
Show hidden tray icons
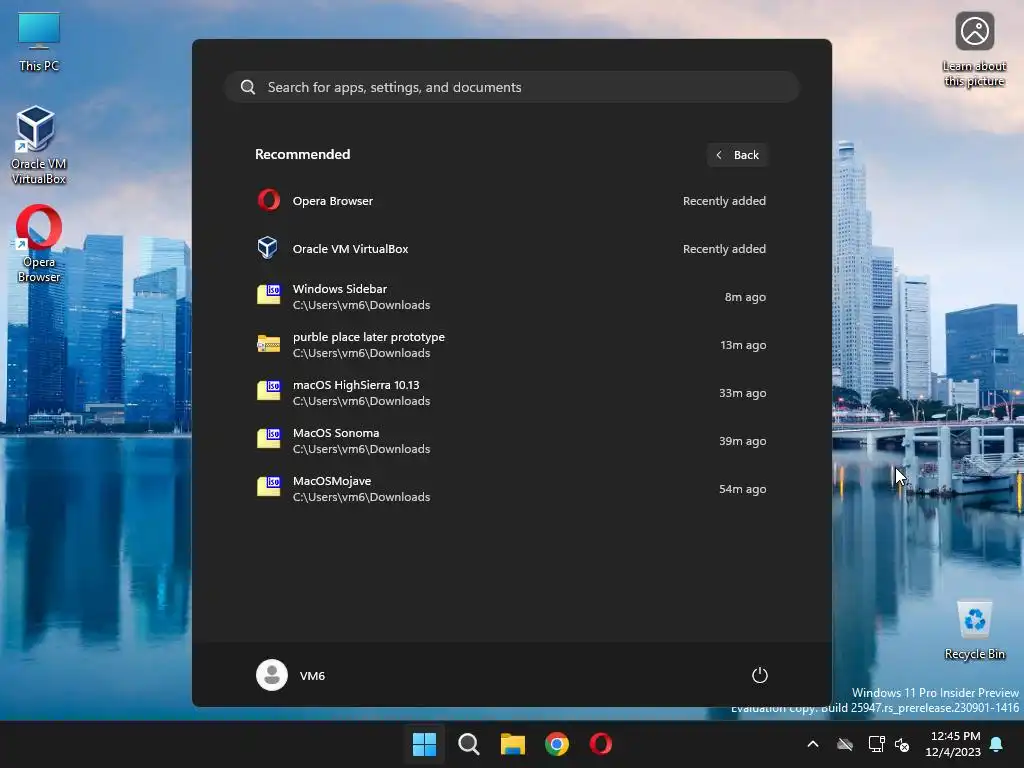[x=812, y=744]
